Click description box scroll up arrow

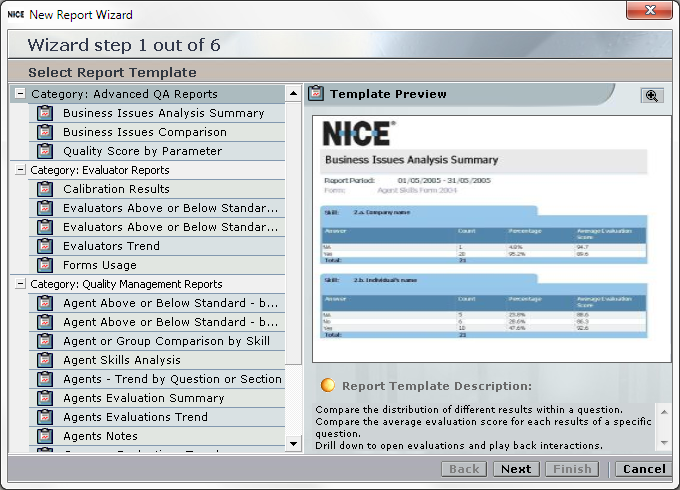click(x=664, y=412)
